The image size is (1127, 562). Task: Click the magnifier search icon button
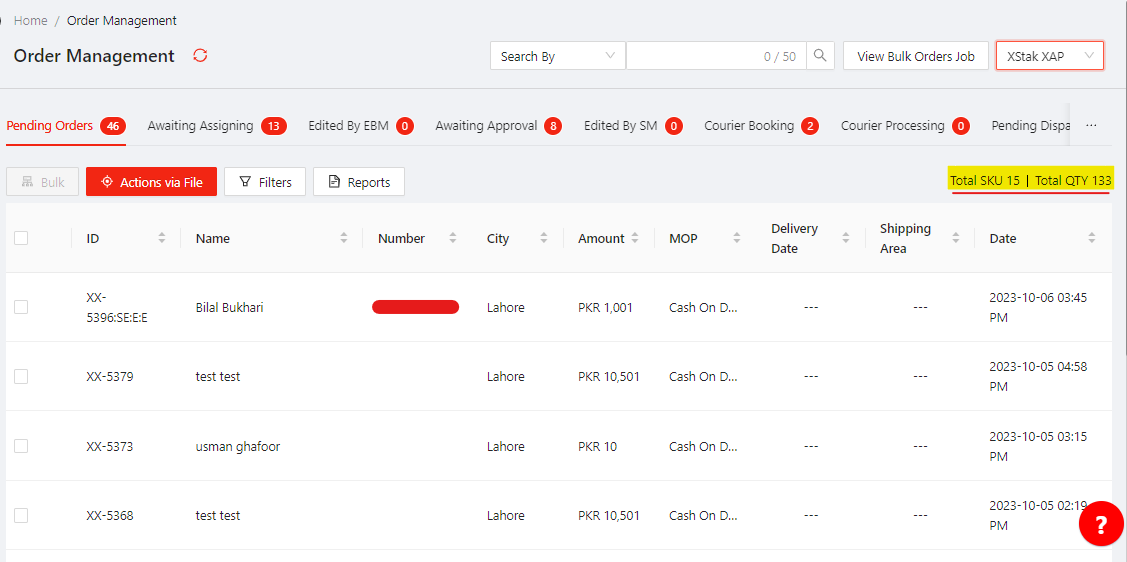tap(820, 56)
